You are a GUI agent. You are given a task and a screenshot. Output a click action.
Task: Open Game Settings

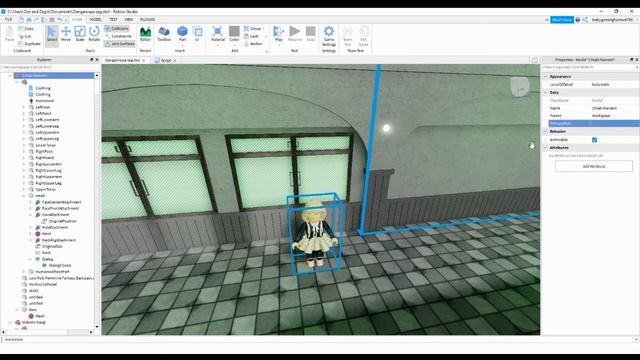pos(329,36)
